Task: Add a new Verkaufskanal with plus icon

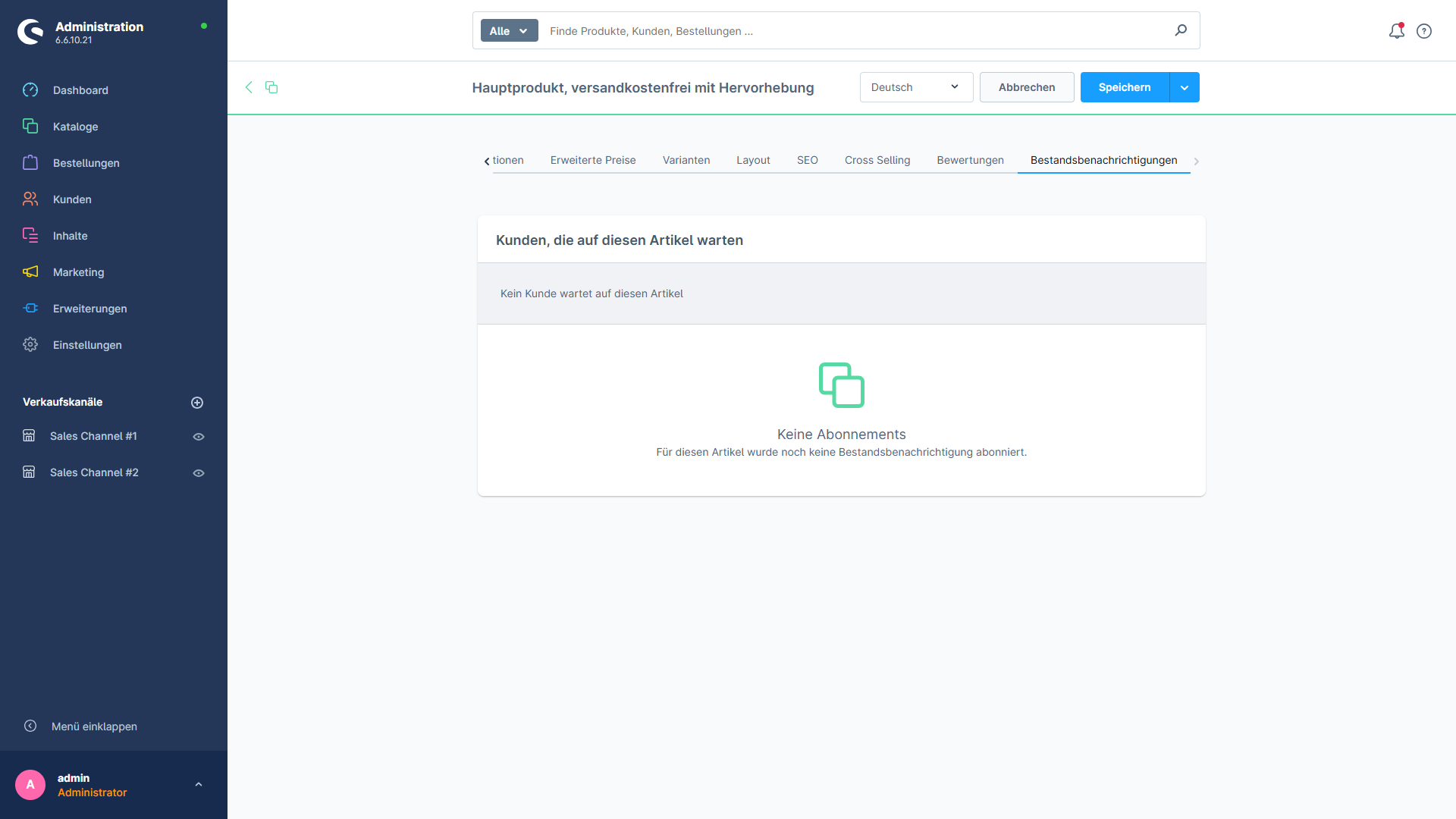Action: tap(197, 403)
